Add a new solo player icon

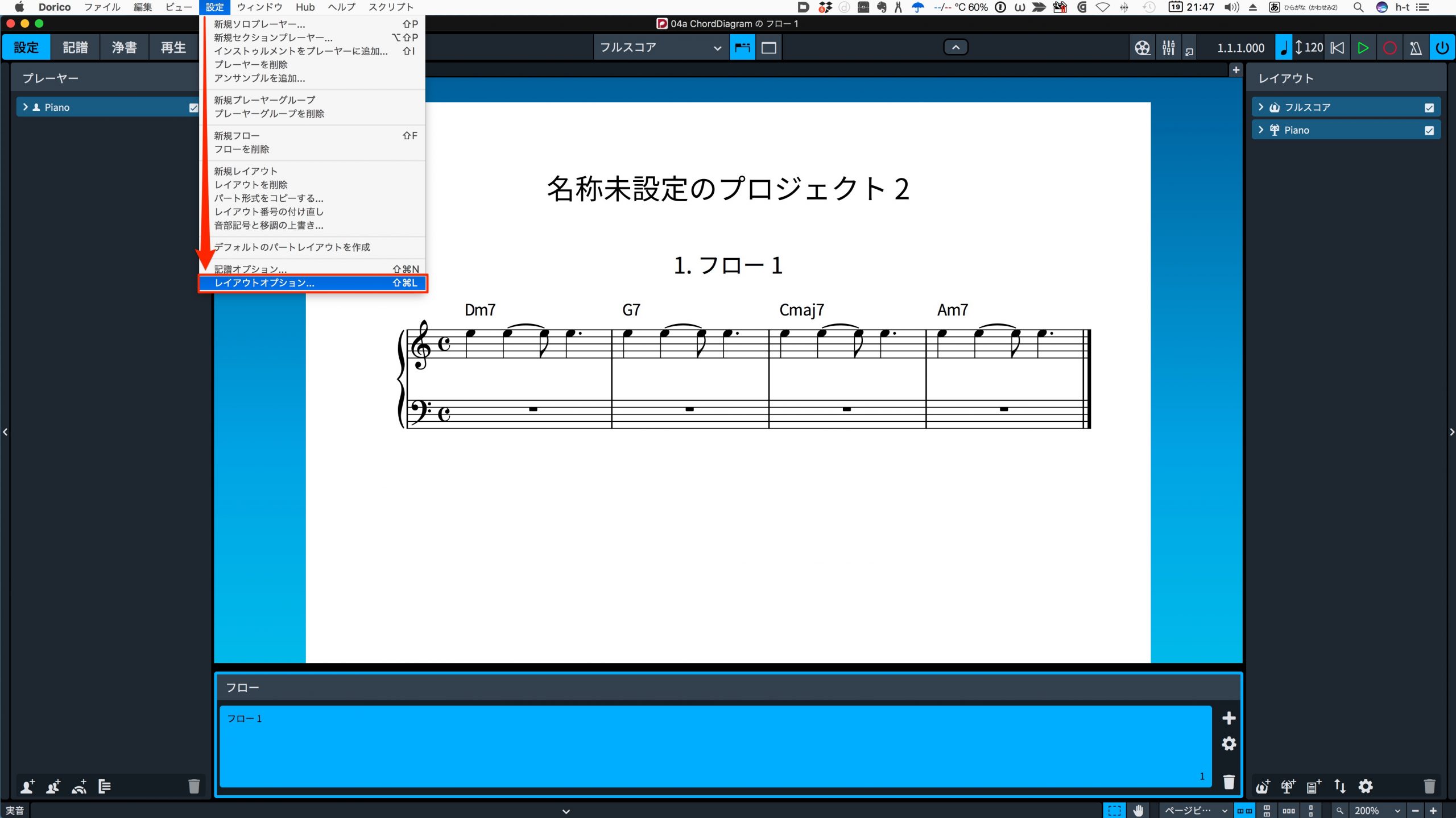point(27,786)
